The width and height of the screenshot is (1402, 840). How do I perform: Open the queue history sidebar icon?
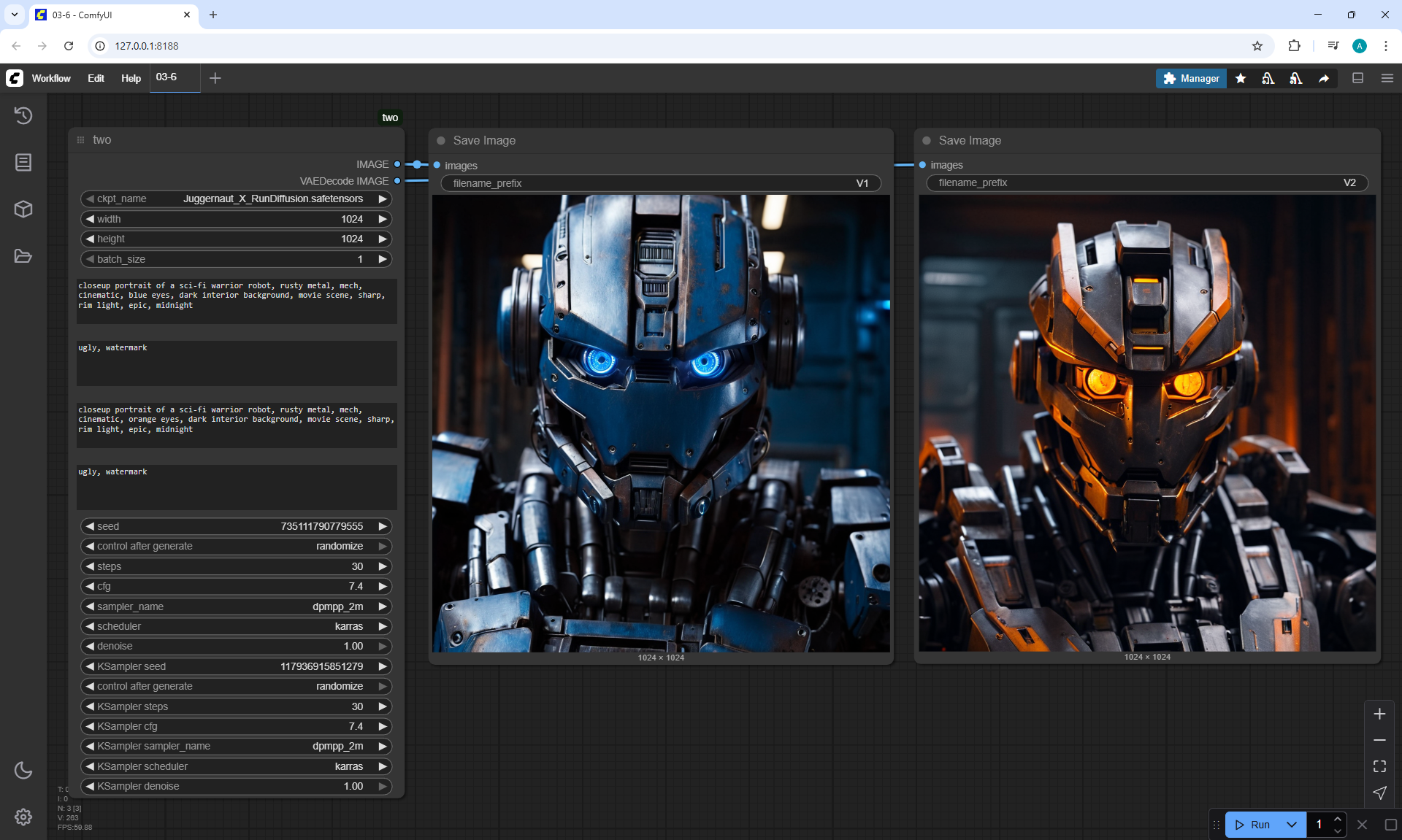(23, 115)
